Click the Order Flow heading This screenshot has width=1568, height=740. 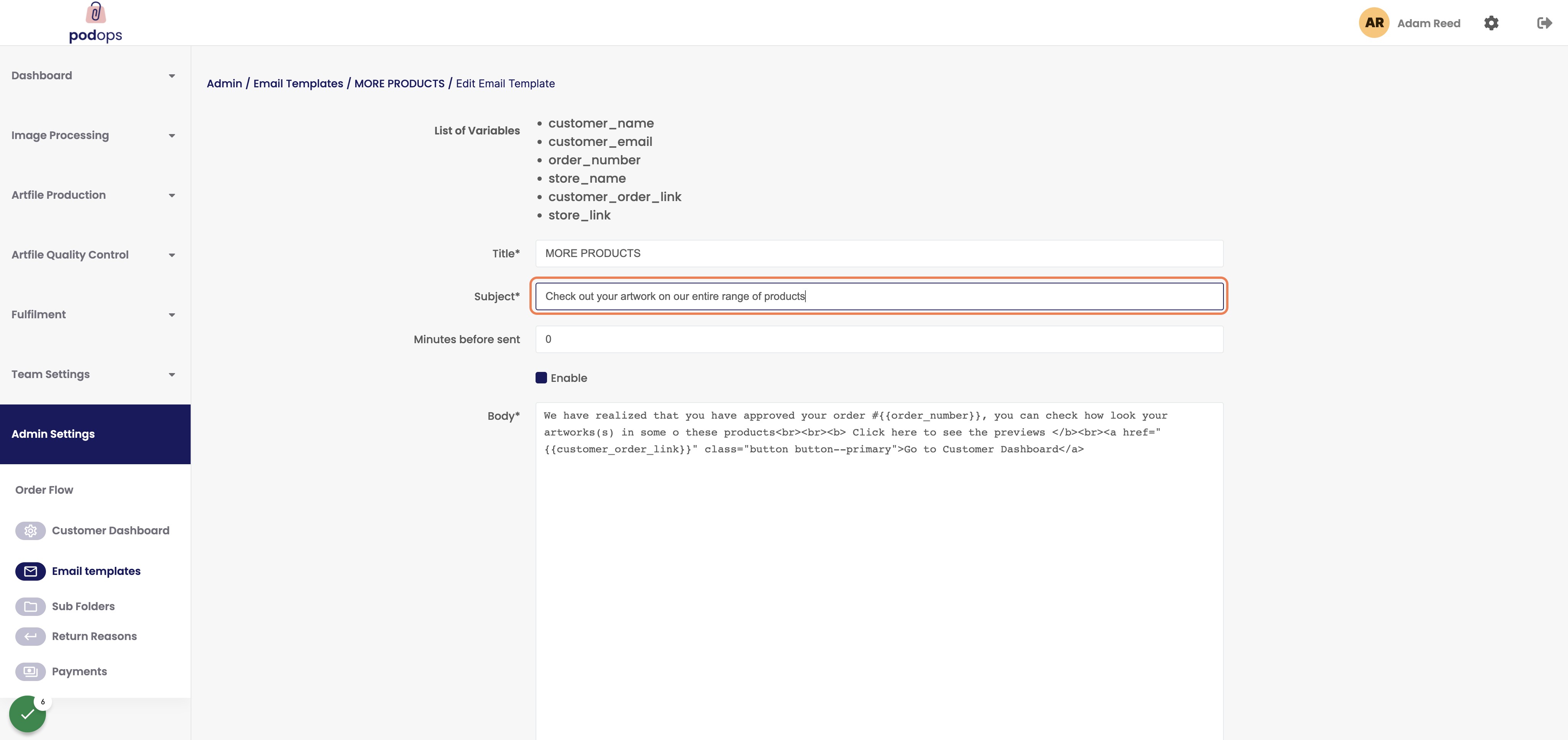pyautogui.click(x=44, y=490)
